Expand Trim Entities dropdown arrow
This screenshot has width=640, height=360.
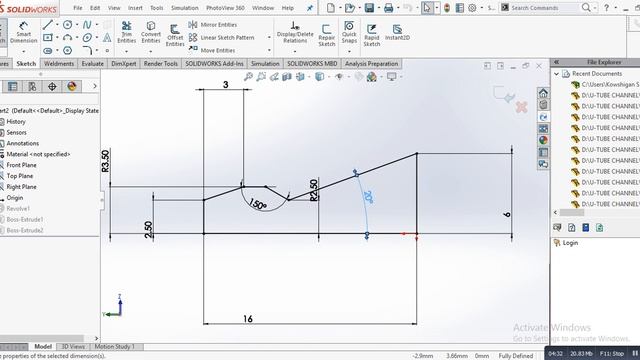127,51
